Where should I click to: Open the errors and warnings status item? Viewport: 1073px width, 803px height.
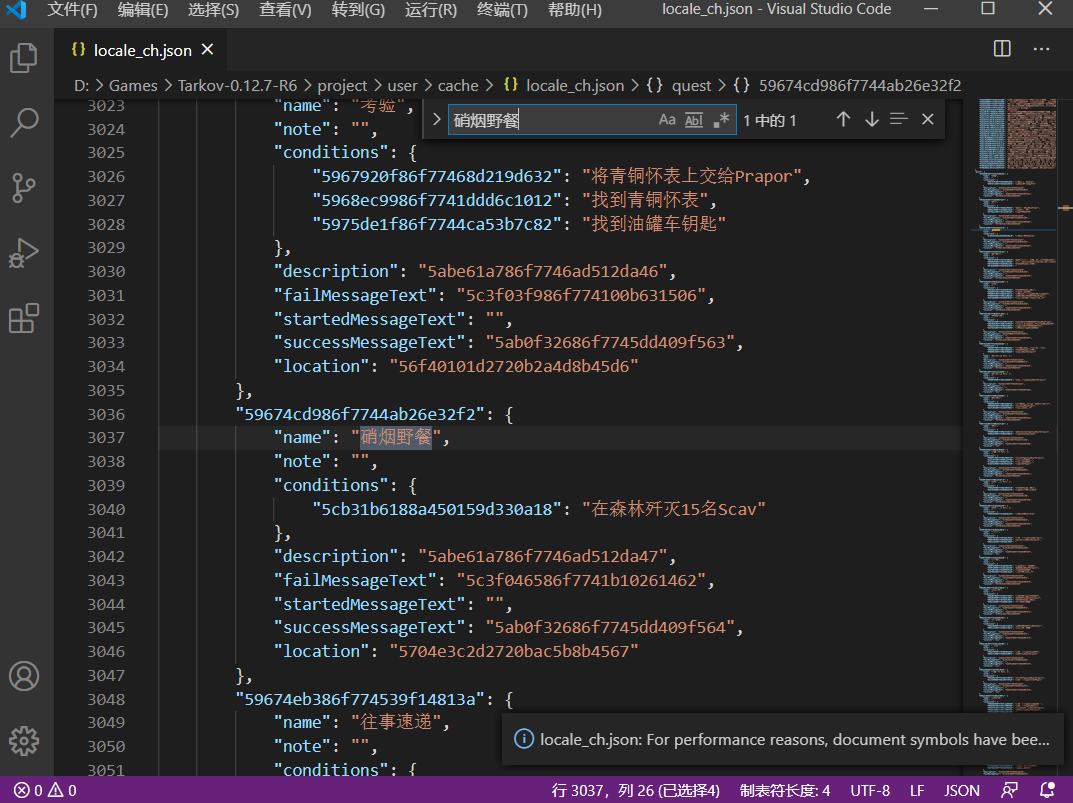point(45,791)
